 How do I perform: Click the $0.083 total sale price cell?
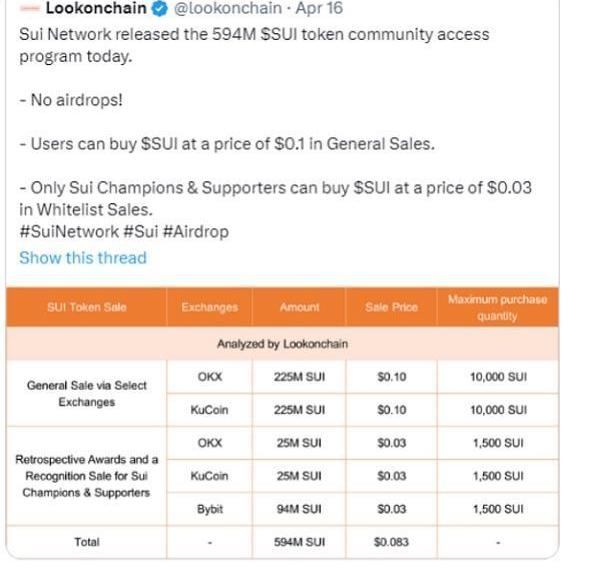391,542
